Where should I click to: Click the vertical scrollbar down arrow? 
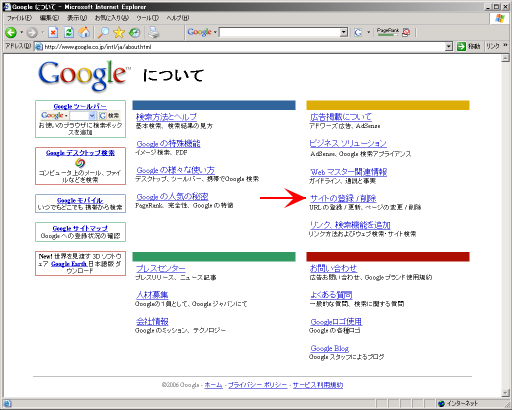click(505, 393)
